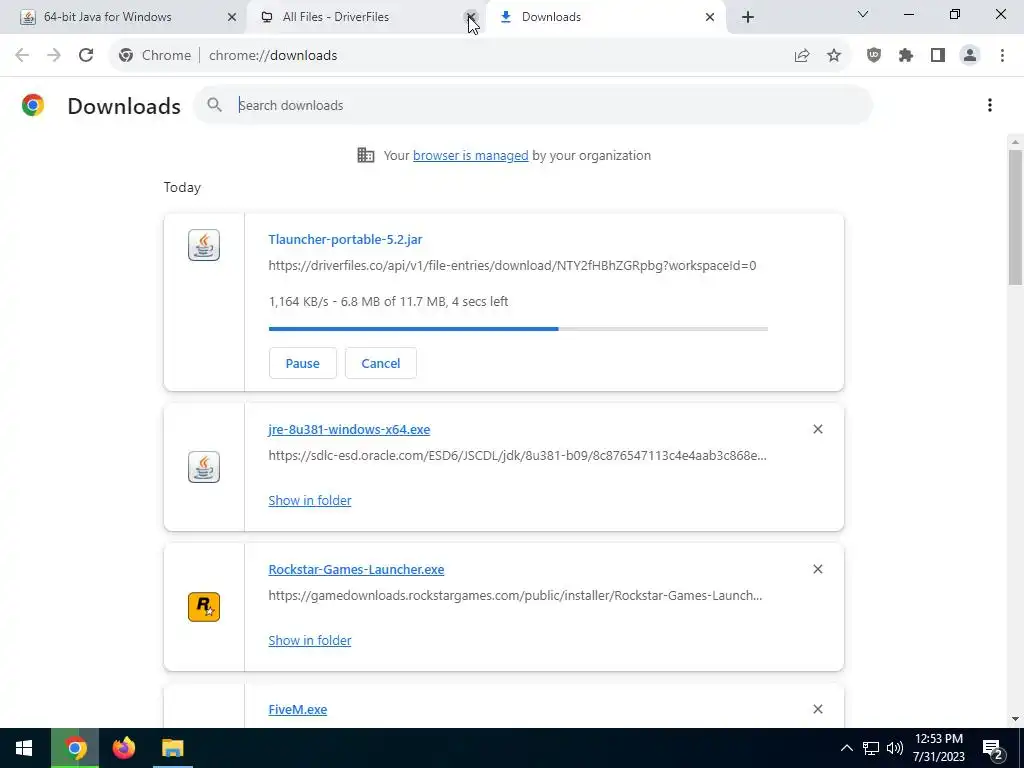This screenshot has width=1024, height=768.
Task: Open a new browser tab
Action: [748, 17]
